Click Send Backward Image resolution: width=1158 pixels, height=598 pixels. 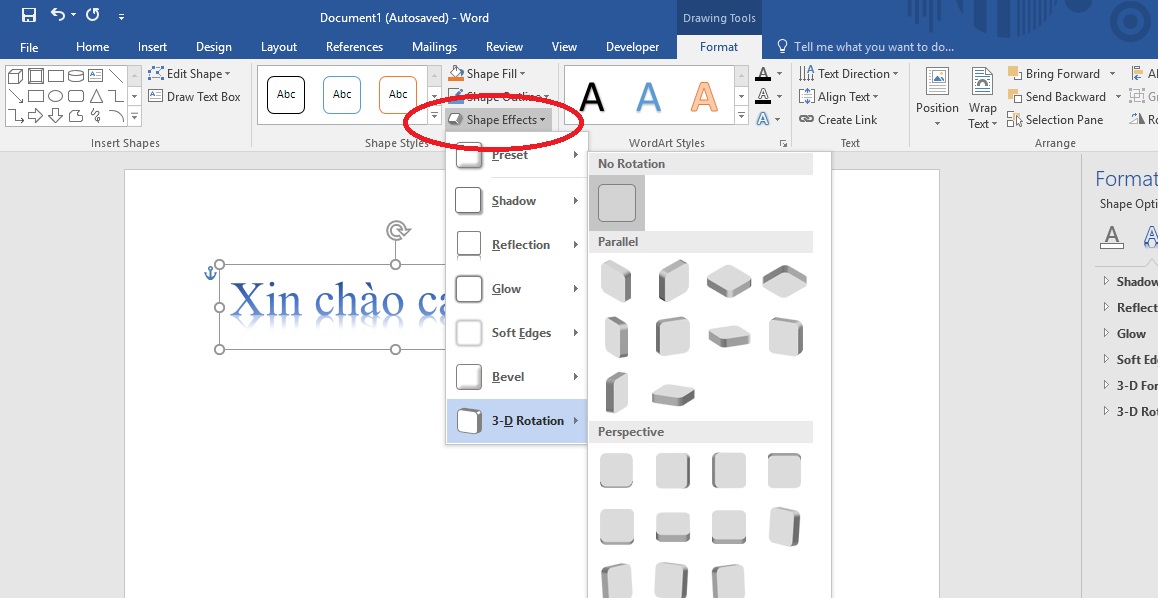click(1057, 97)
